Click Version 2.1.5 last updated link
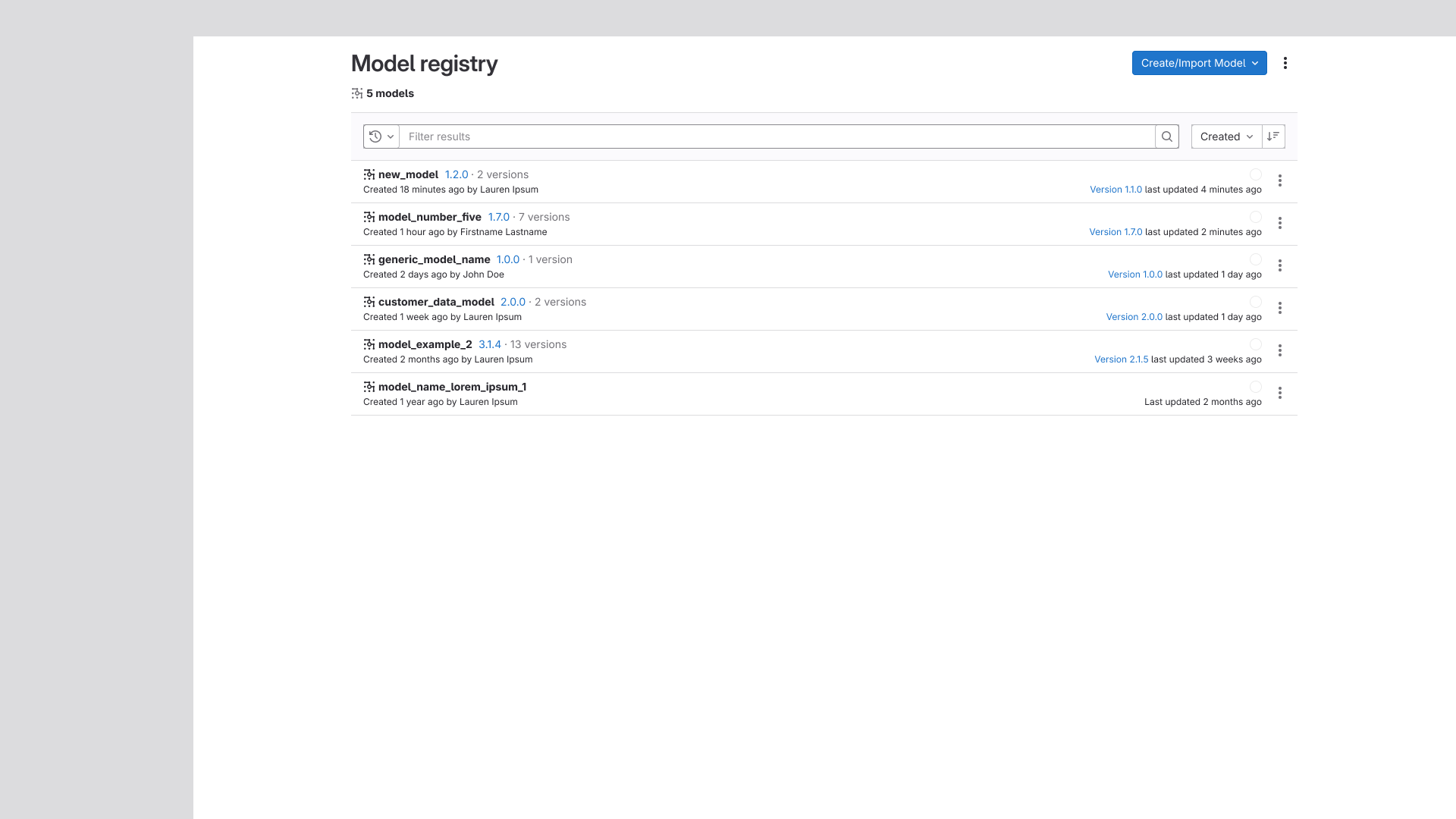 [x=1121, y=359]
